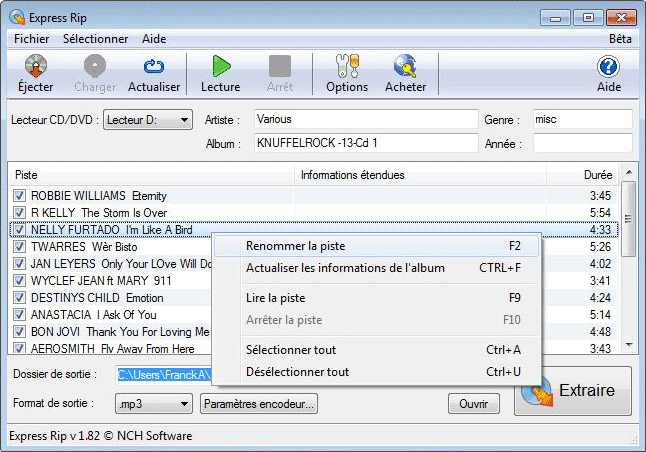Click the Charger disc icon

tap(95, 66)
